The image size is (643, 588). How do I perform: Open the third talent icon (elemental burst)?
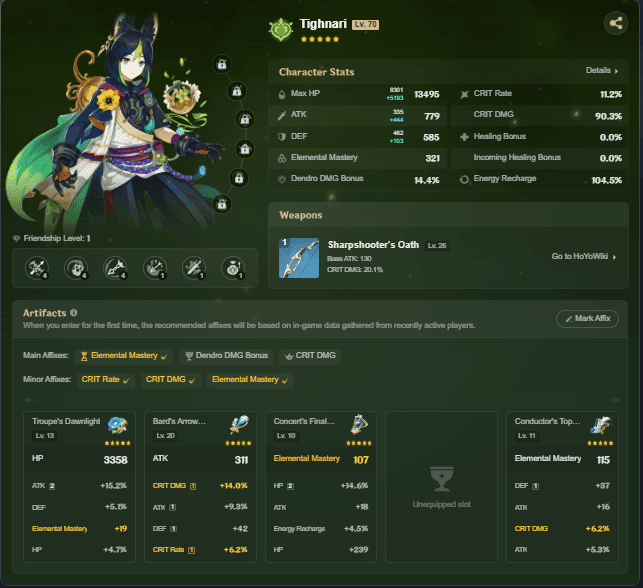click(x=115, y=268)
